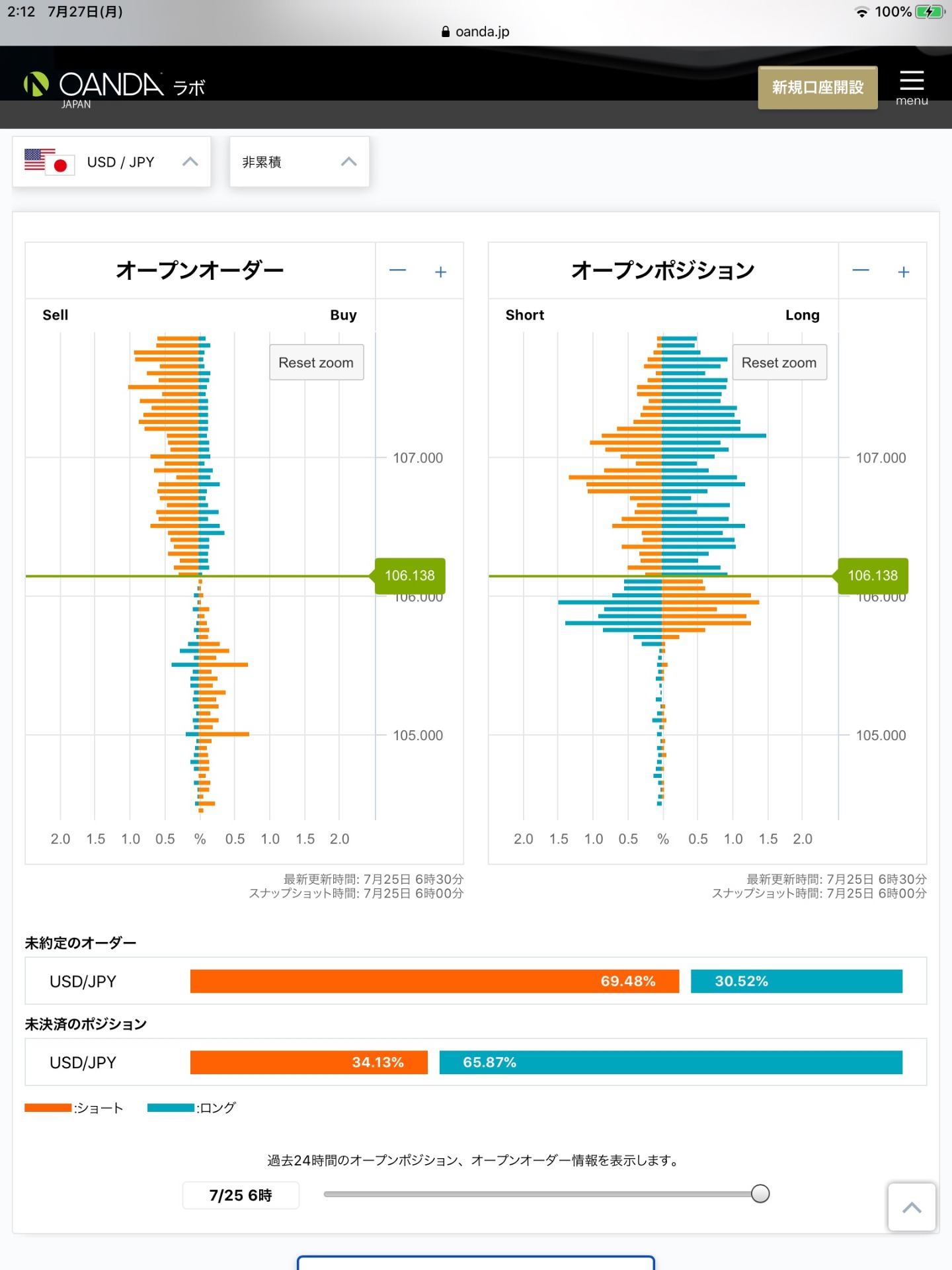Tap the 7/25 6時 time display box
952x1270 pixels.
coord(241,1195)
